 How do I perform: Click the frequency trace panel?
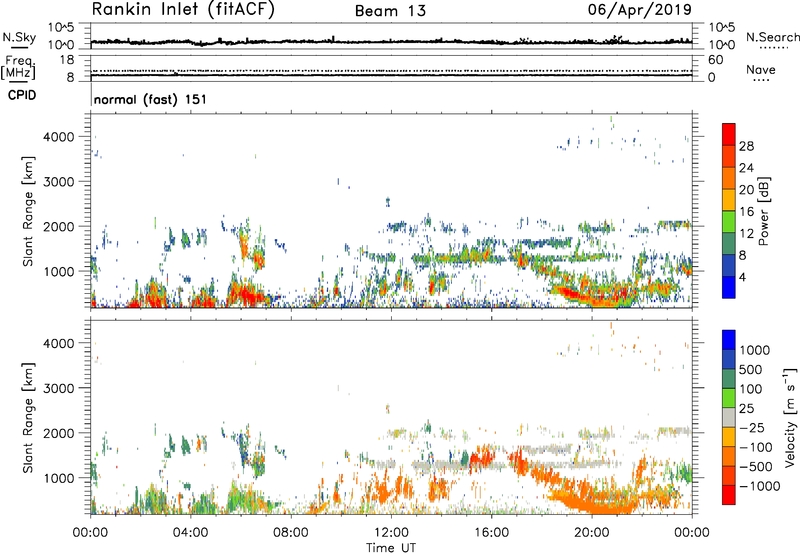point(391,68)
